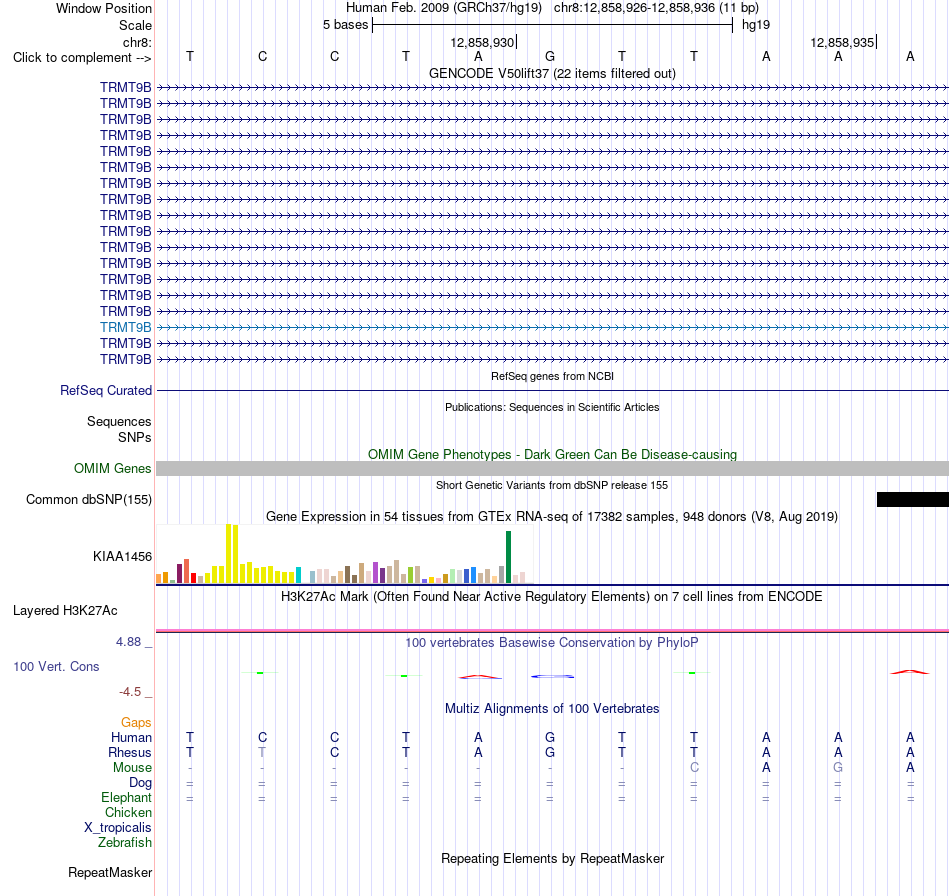The height and width of the screenshot is (896, 950).
Task: Click the '5 bases' scale label
Action: (x=345, y=25)
